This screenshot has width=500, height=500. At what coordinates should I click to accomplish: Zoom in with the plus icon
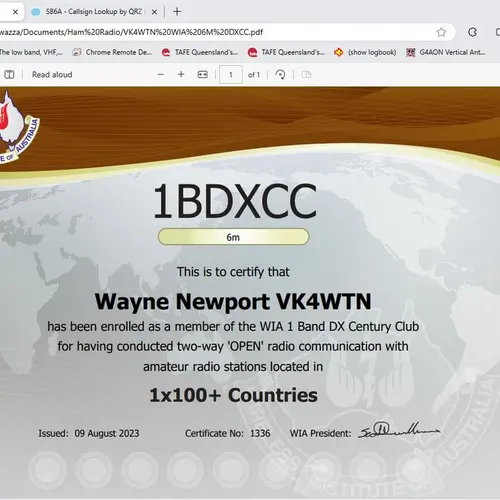(181, 75)
